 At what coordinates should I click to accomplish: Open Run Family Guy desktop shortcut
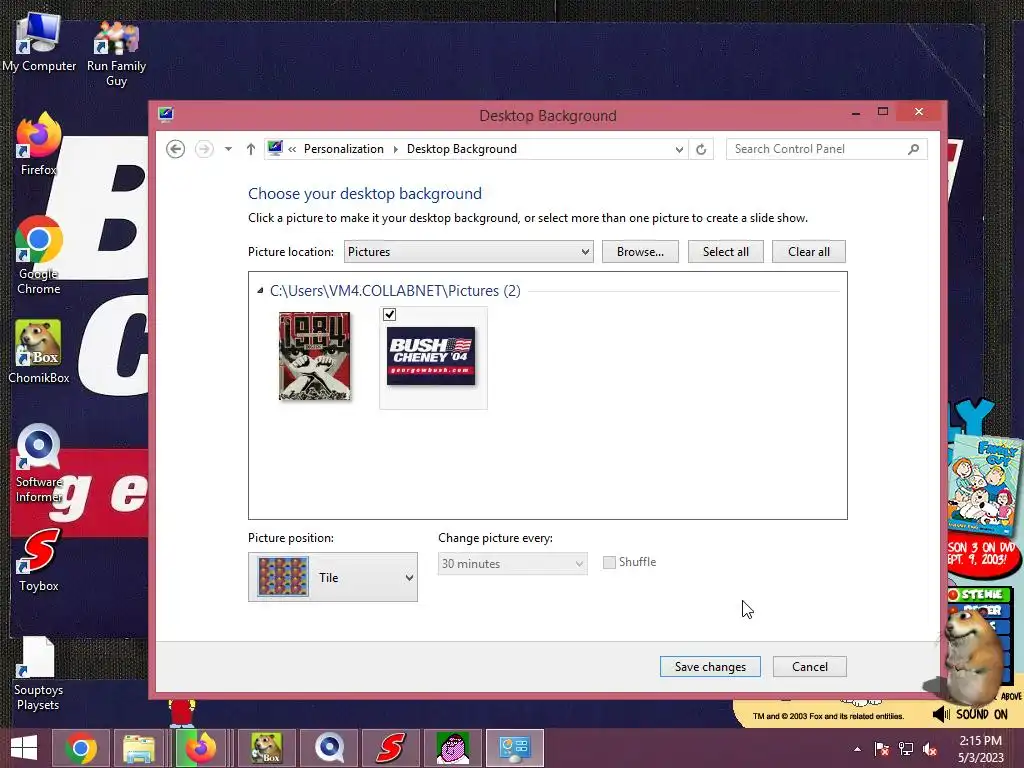pos(116,52)
